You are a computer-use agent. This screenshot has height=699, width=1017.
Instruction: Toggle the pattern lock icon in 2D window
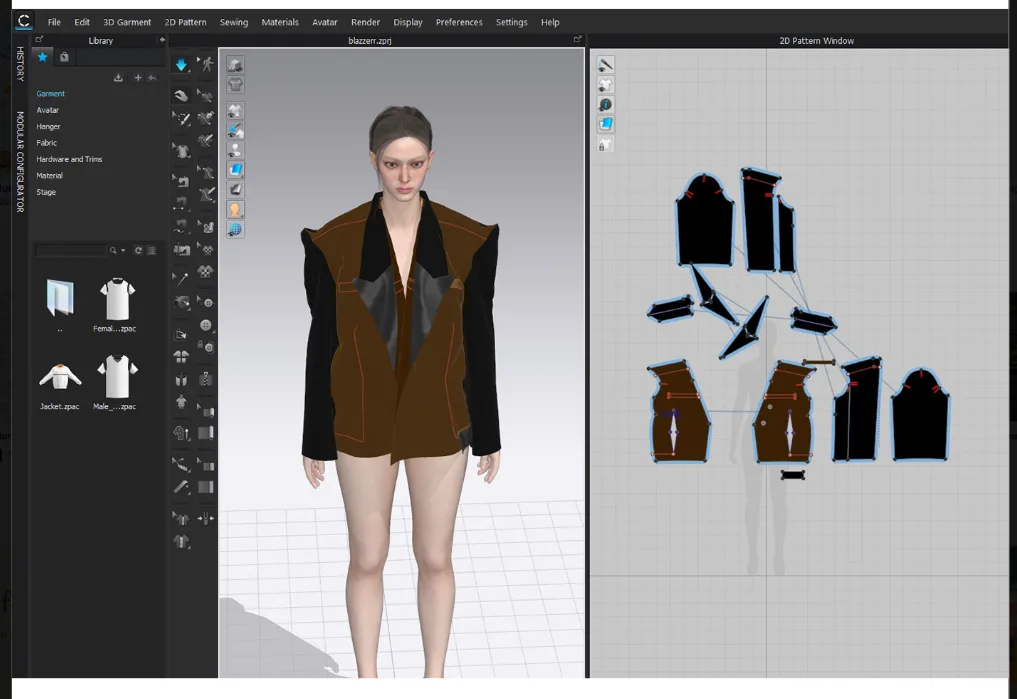coord(603,144)
